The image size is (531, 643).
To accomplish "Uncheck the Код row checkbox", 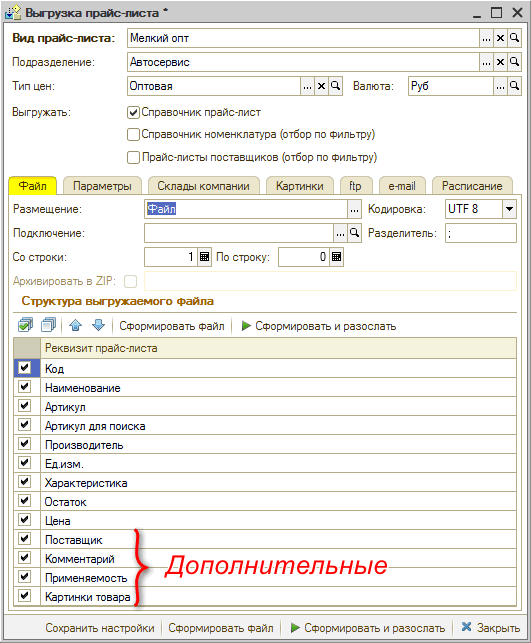I will (25, 368).
